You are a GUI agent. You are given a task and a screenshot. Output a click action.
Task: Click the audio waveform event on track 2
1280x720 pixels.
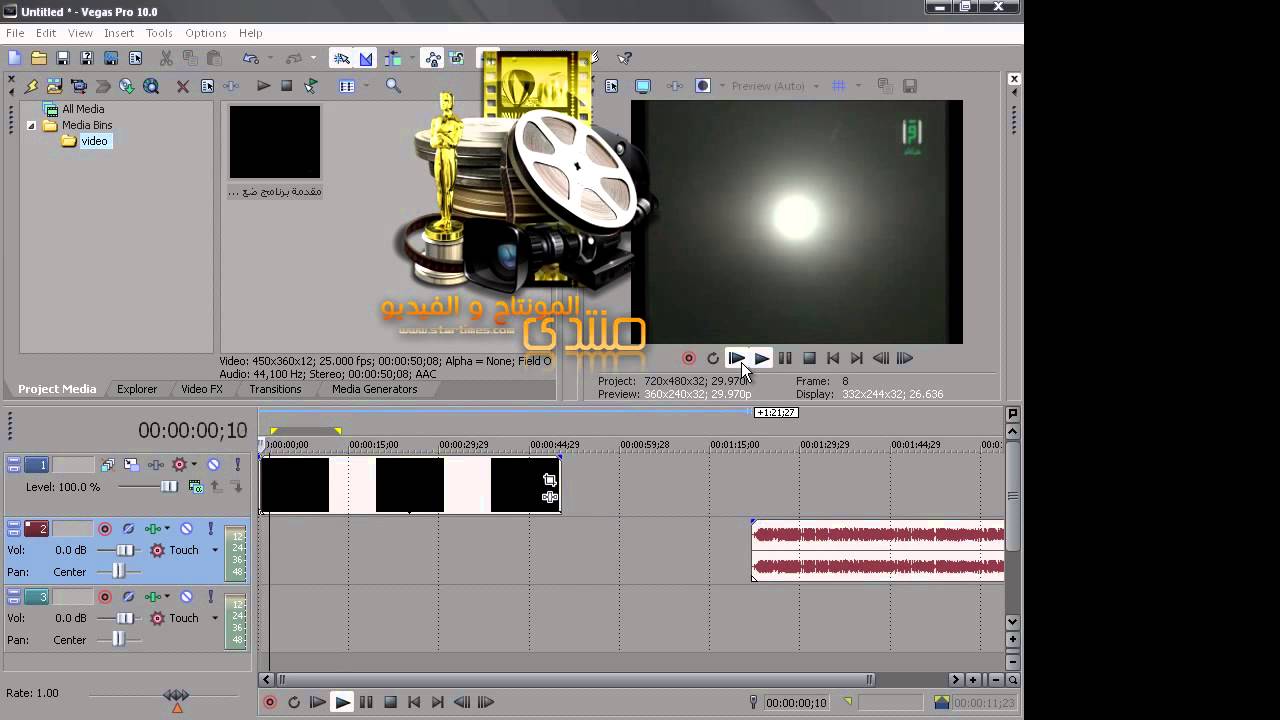tap(878, 550)
